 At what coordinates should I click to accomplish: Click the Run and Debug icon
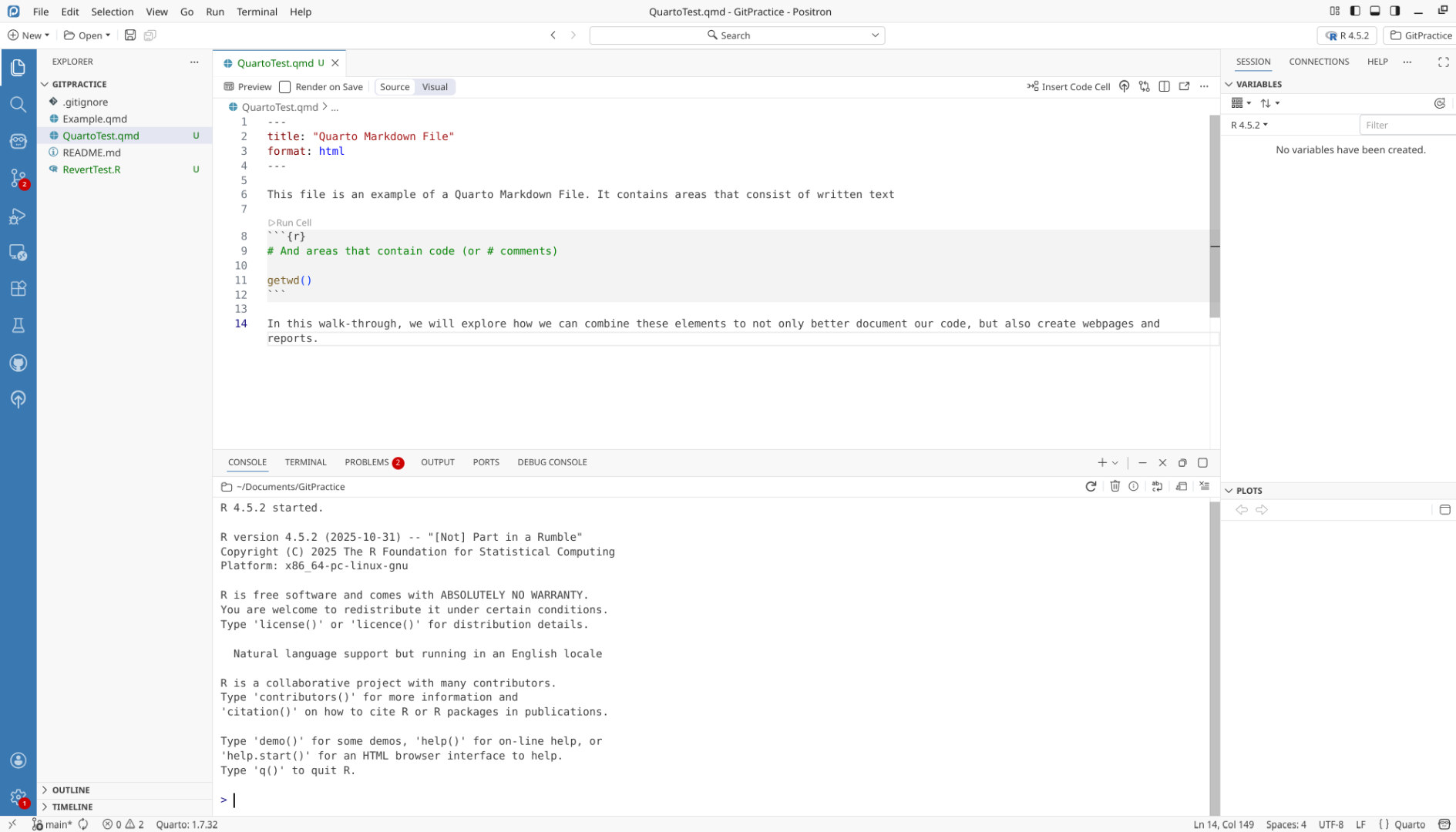point(18,216)
